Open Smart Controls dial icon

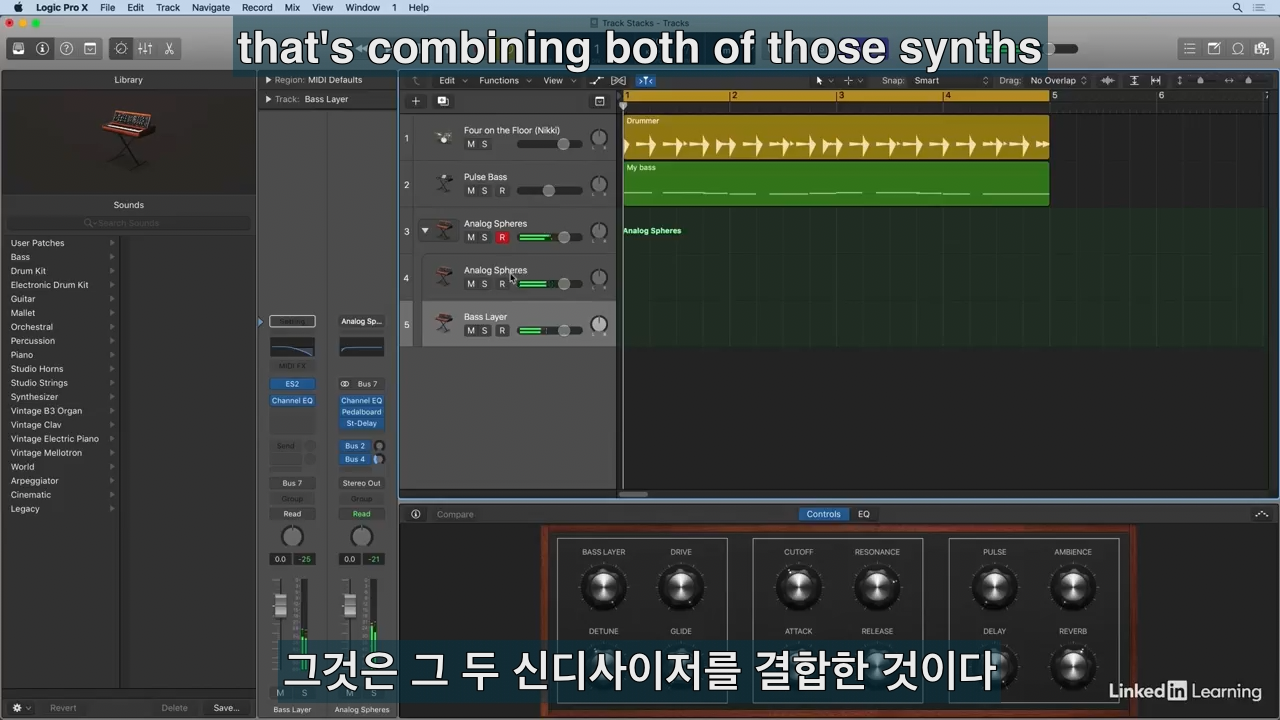click(121, 48)
